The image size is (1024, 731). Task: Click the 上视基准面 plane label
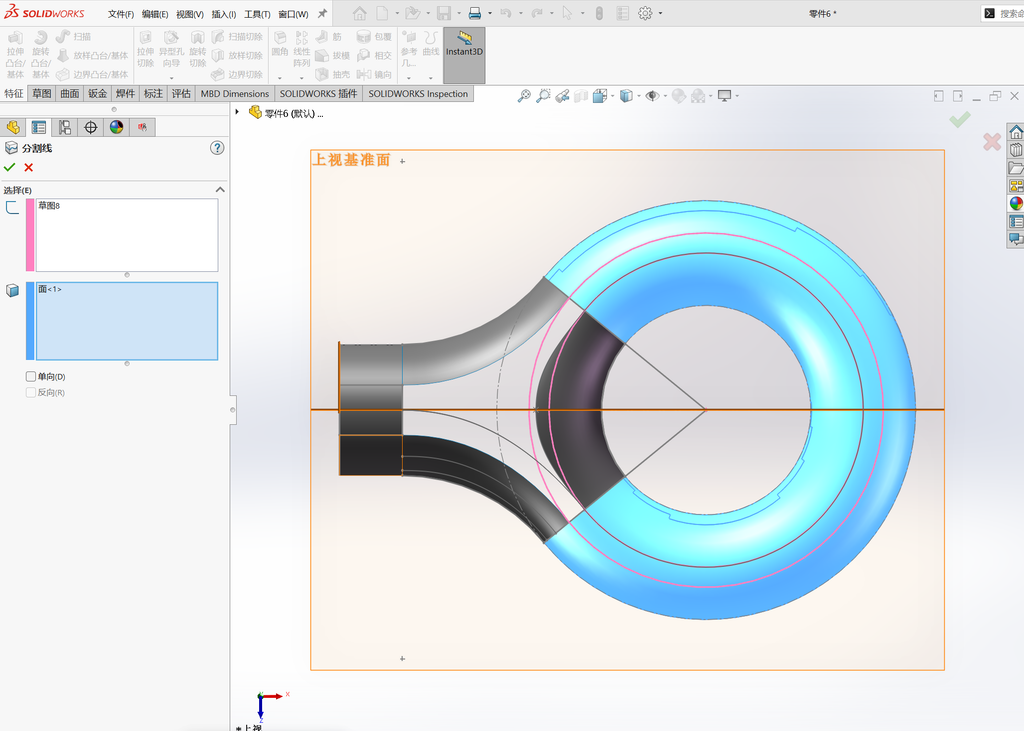click(x=351, y=160)
